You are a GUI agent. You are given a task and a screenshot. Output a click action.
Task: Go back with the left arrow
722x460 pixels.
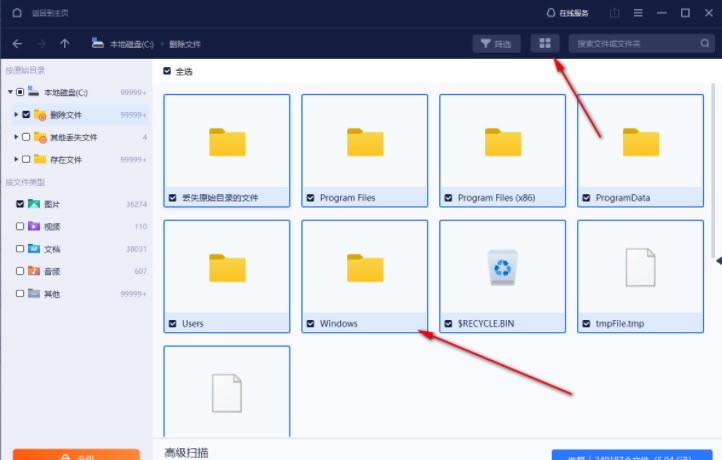point(17,44)
